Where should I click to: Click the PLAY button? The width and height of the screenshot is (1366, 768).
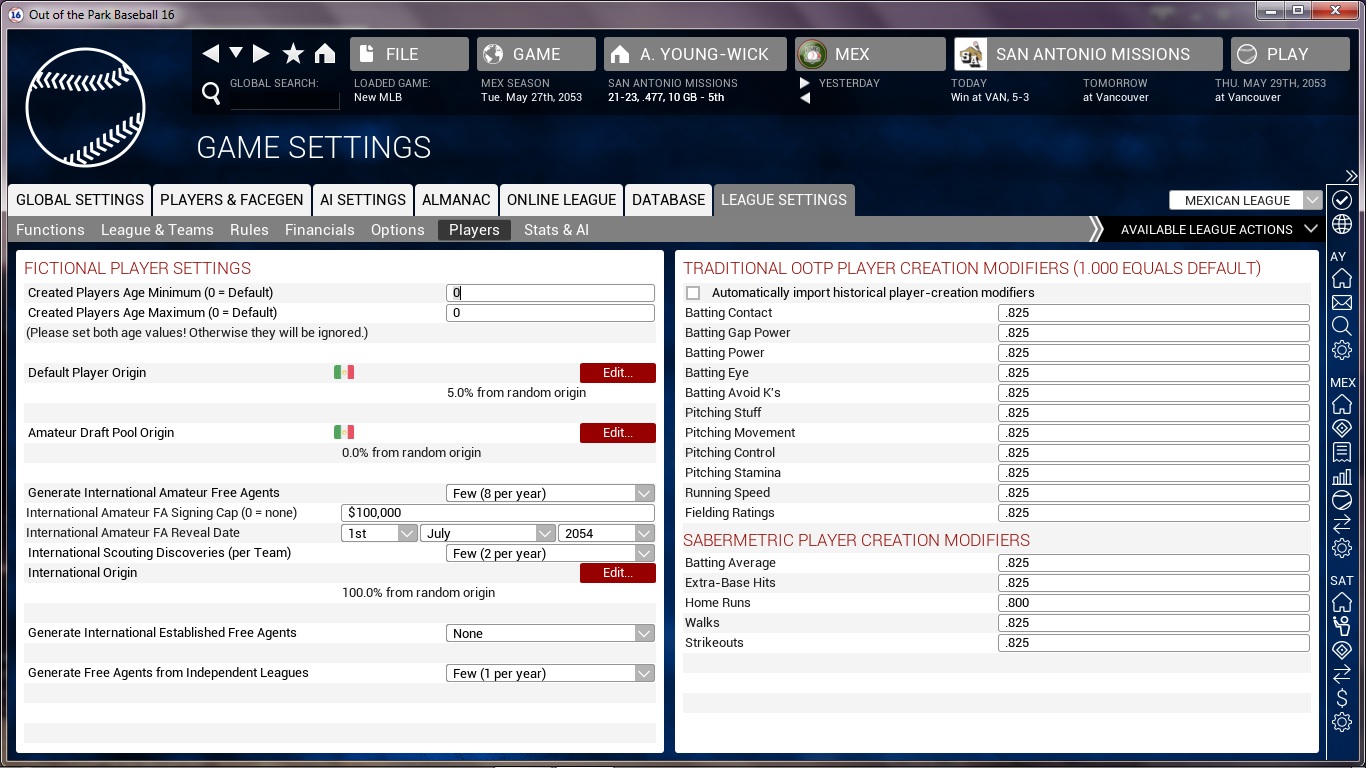tap(1289, 54)
